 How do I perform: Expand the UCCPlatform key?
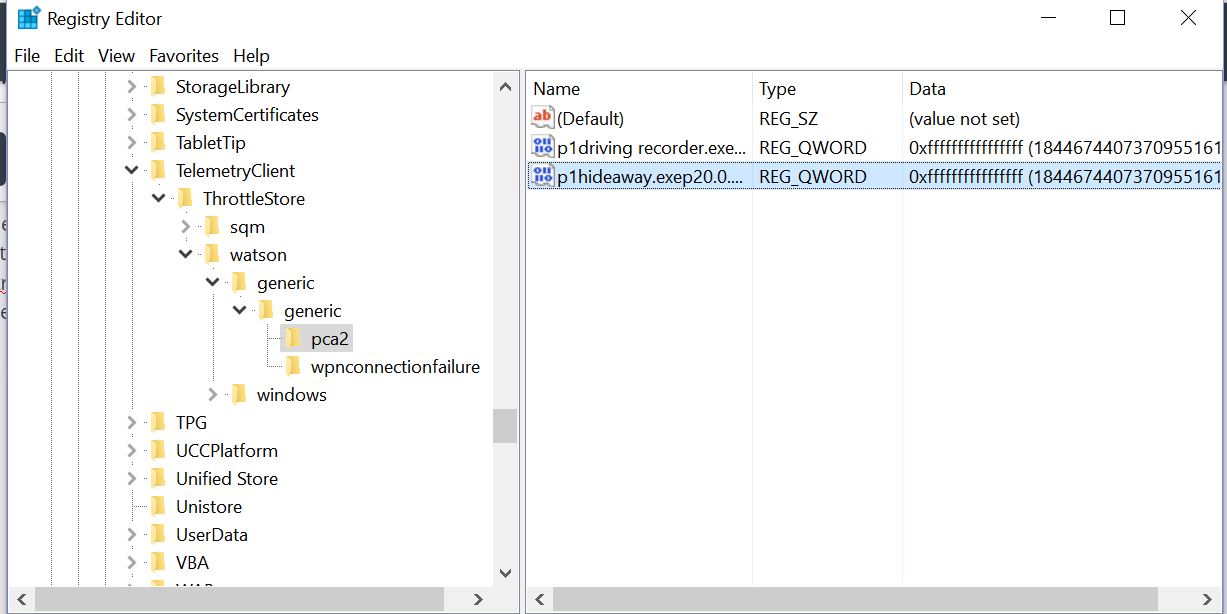coord(131,451)
